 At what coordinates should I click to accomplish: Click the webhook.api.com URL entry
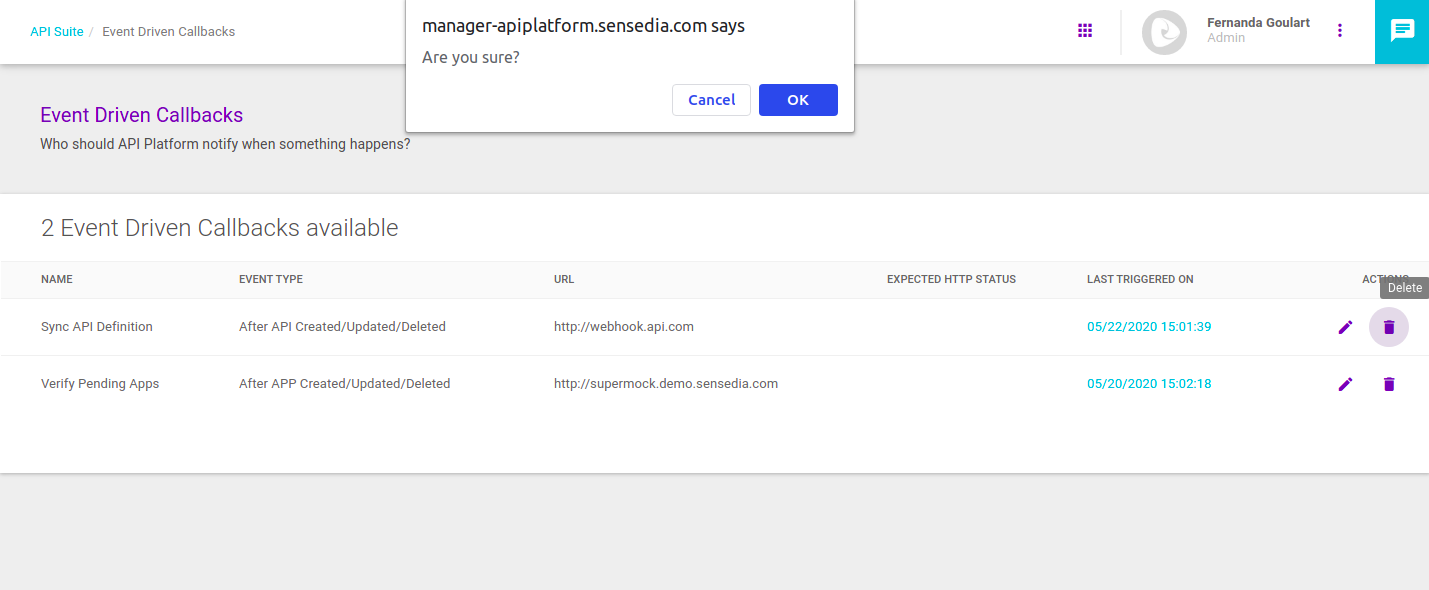(x=623, y=326)
